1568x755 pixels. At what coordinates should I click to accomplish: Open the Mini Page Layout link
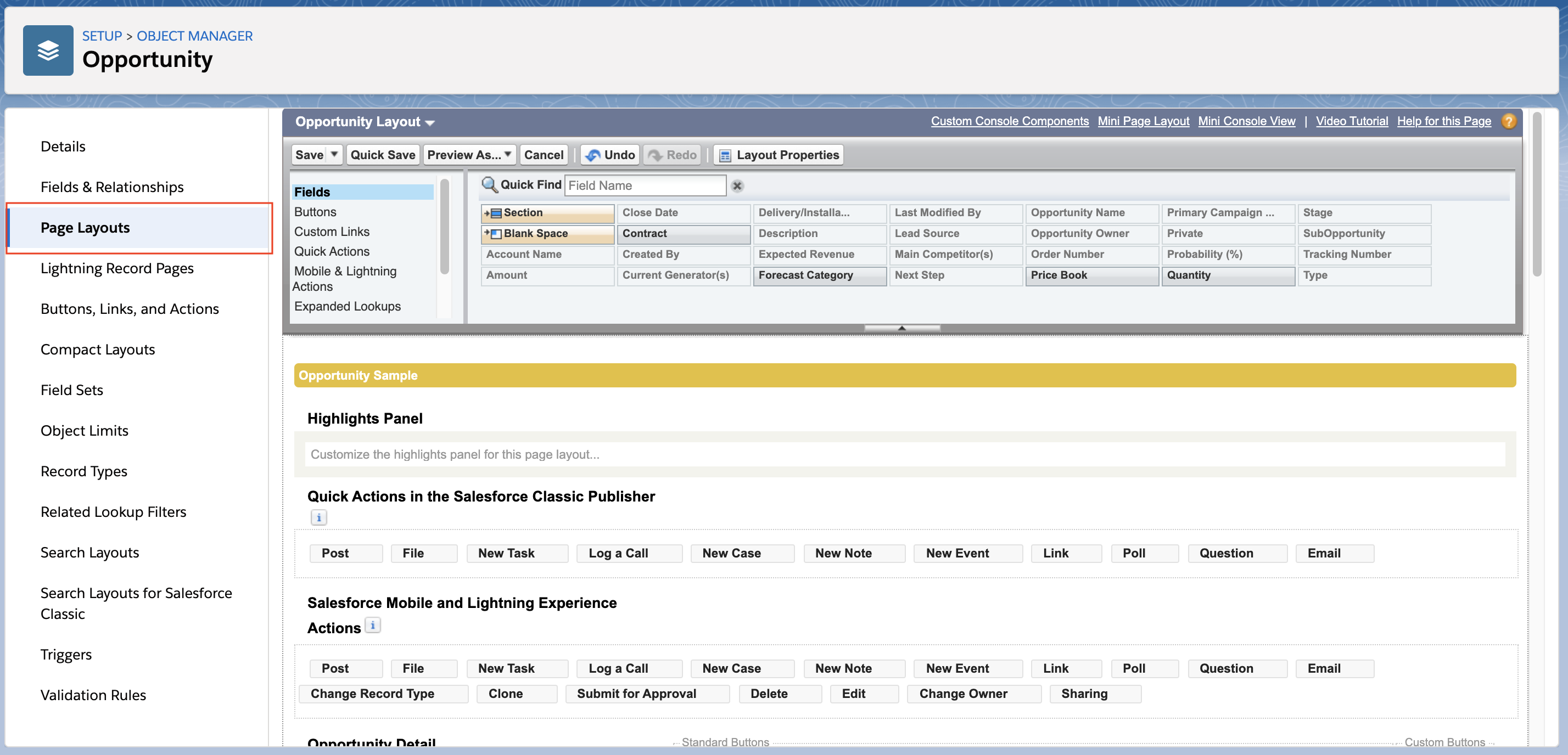[x=1143, y=121]
